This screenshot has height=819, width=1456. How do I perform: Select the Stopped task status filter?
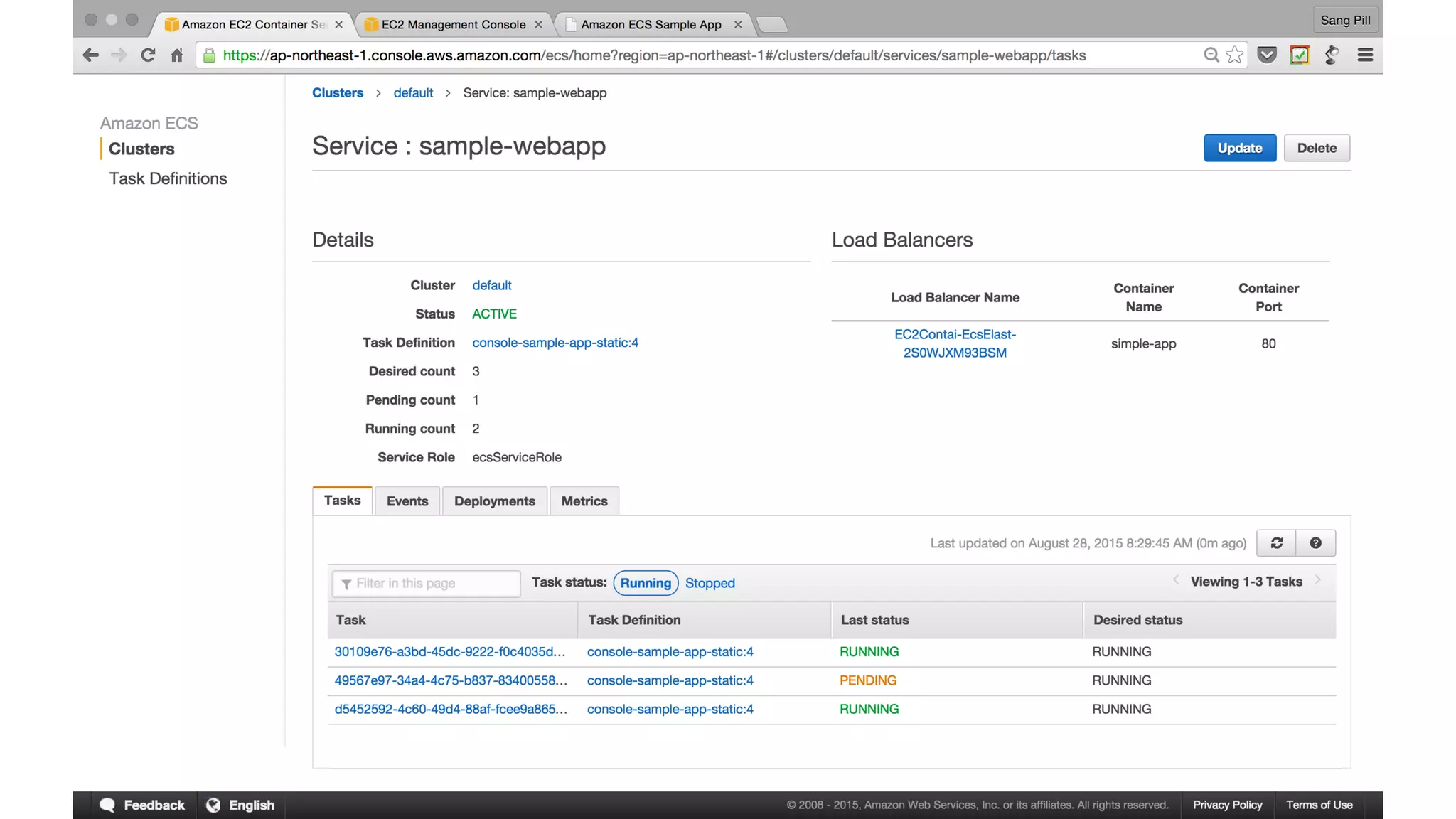click(710, 583)
